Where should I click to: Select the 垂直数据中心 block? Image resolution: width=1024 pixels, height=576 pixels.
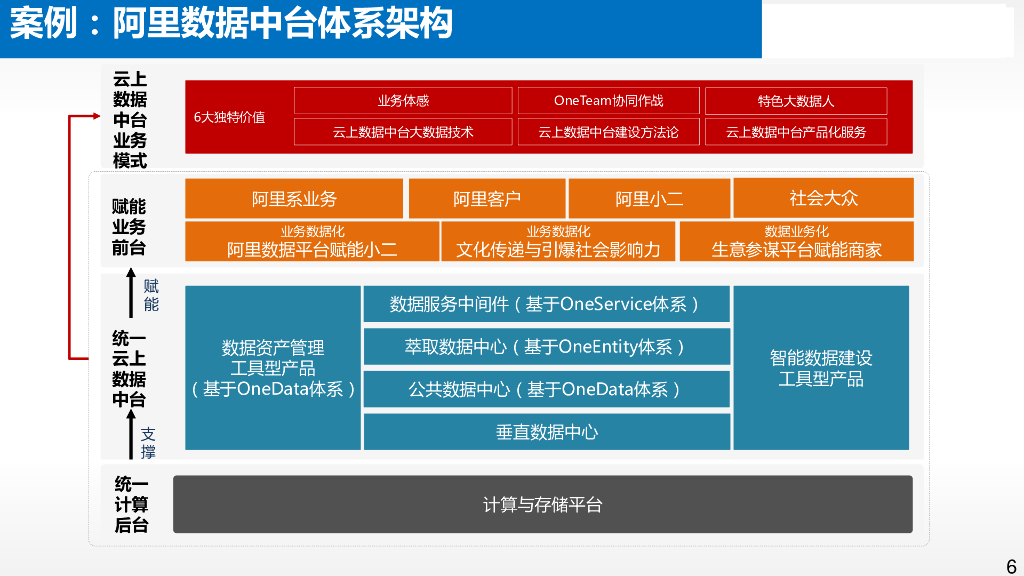coord(547,432)
